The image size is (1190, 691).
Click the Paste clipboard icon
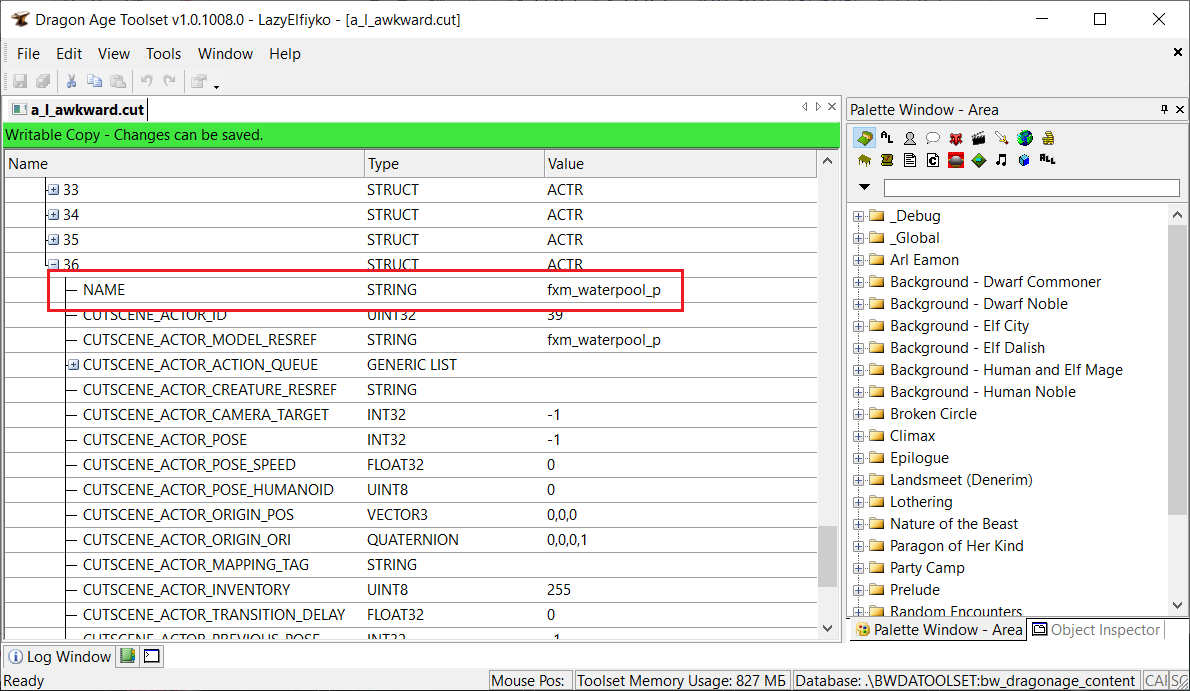point(118,80)
